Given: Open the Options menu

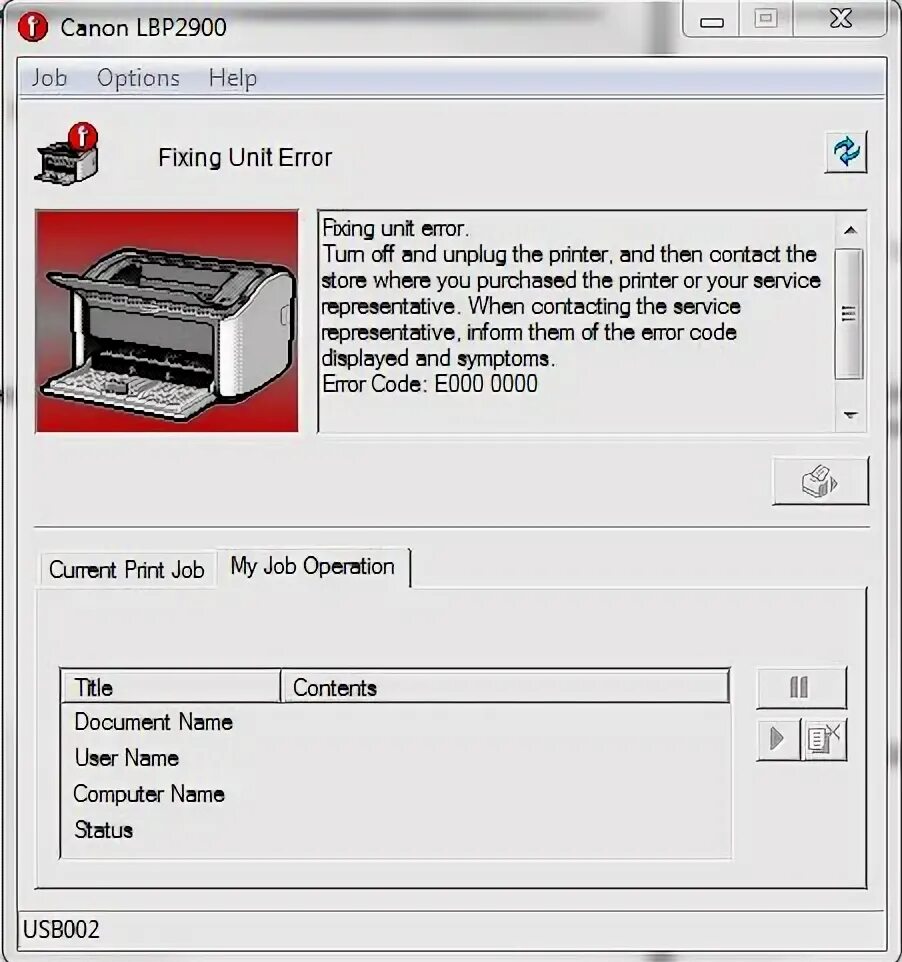Looking at the screenshot, I should (x=138, y=78).
